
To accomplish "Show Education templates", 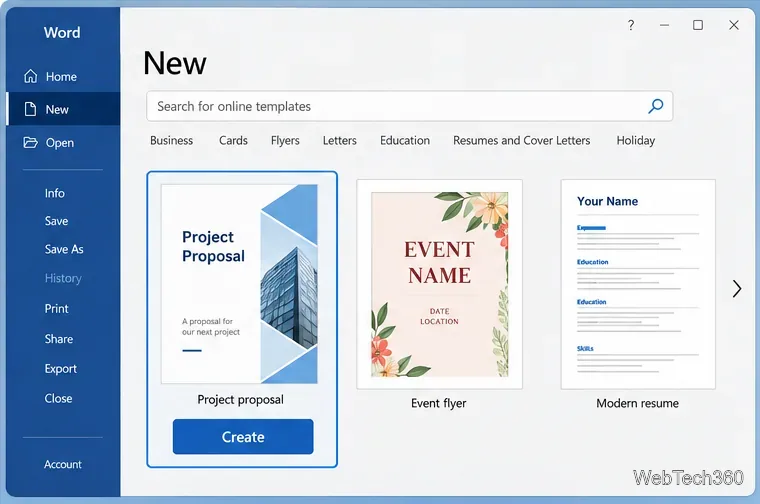I will tap(405, 141).
